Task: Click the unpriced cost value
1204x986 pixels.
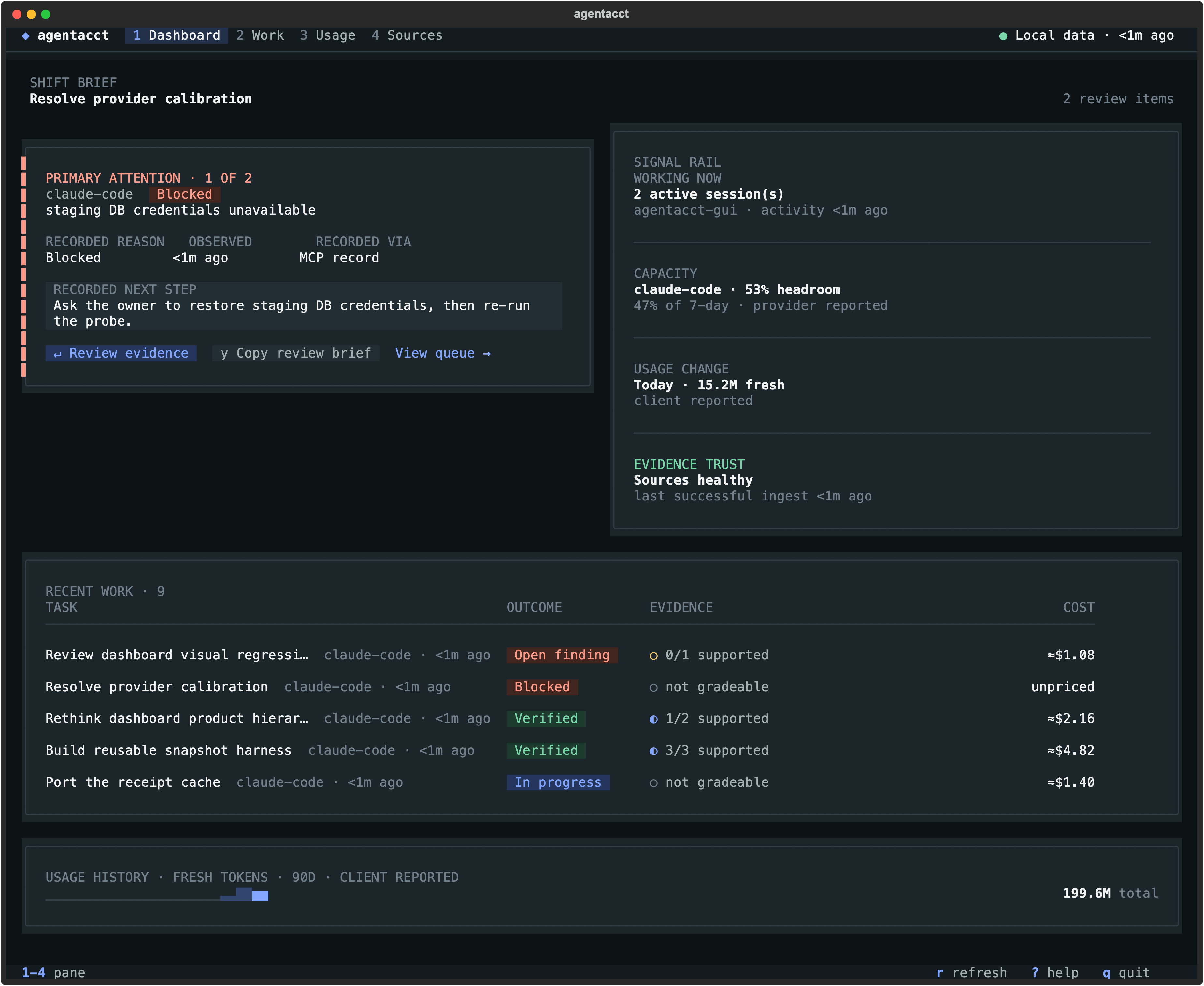Action: (x=1063, y=687)
